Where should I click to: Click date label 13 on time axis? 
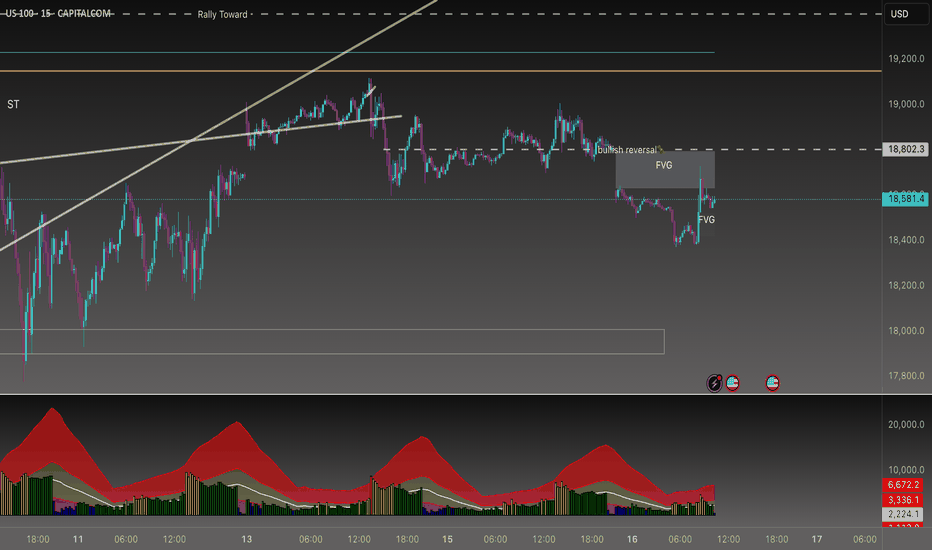pyautogui.click(x=246, y=539)
